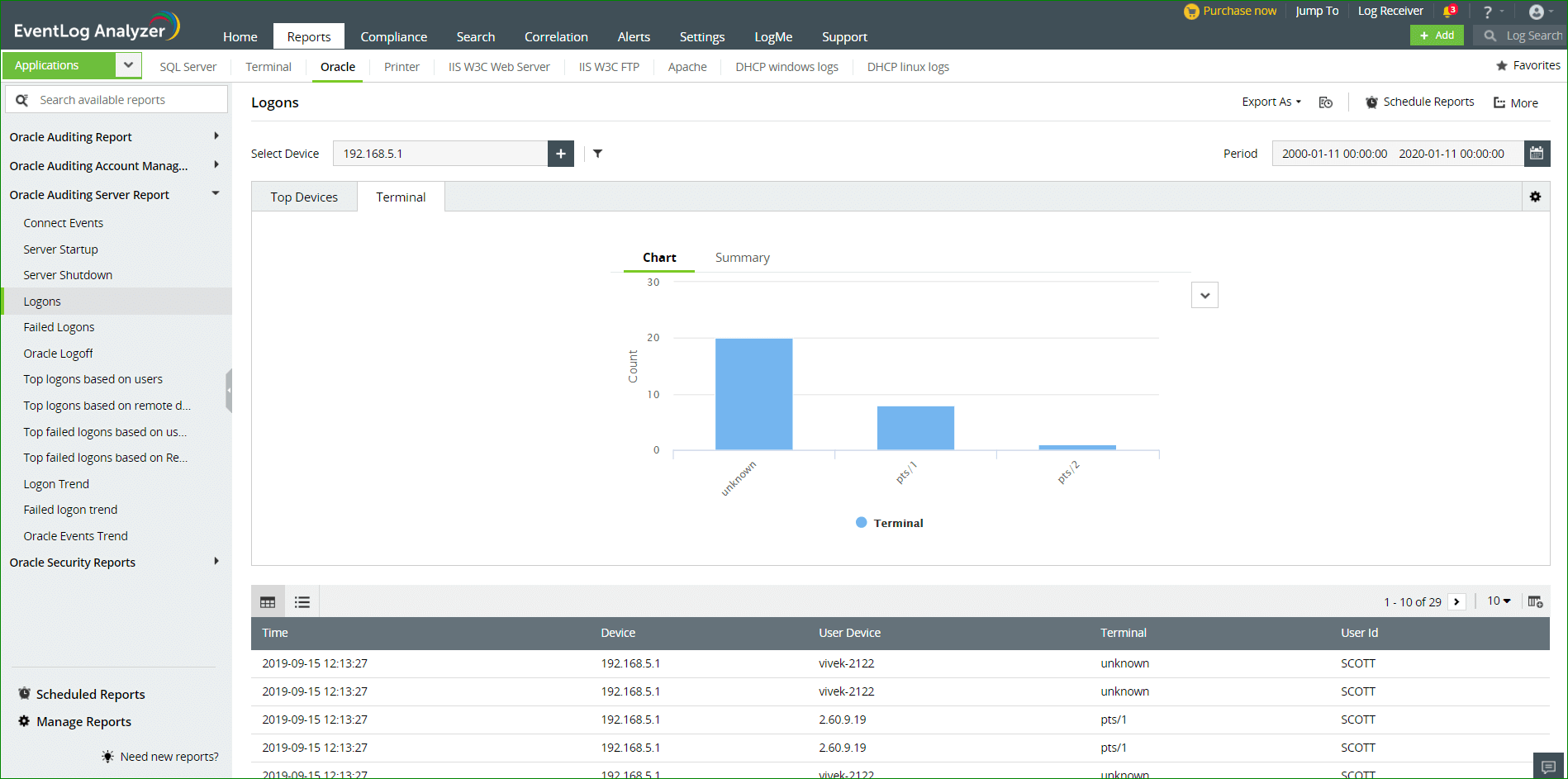Open the rows per page dropdown
The width and height of the screenshot is (1568, 779).
(x=1499, y=601)
